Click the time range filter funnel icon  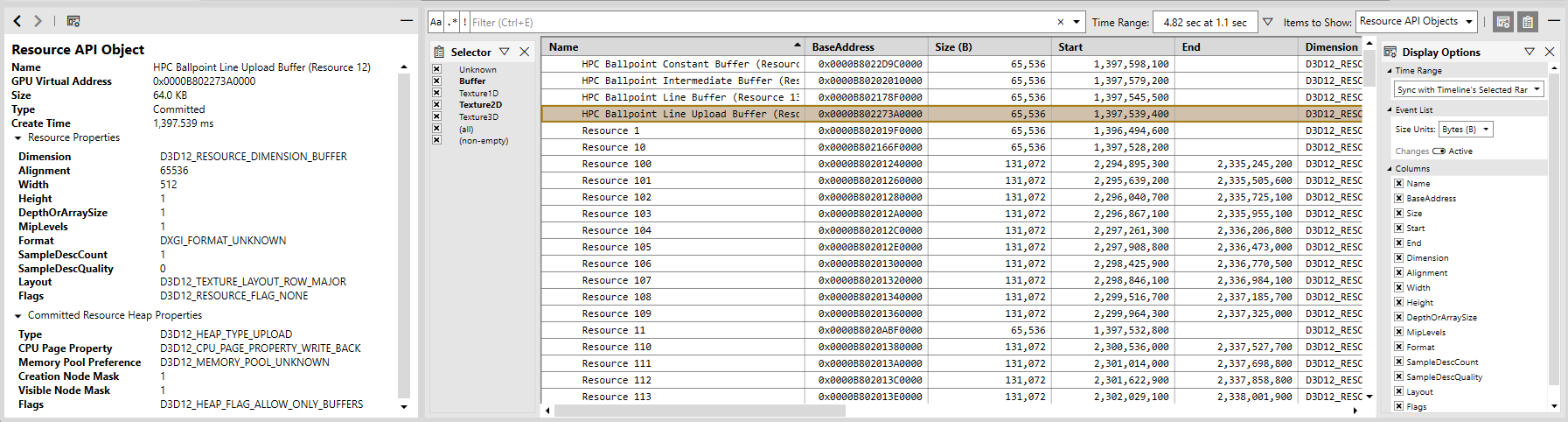(1267, 22)
